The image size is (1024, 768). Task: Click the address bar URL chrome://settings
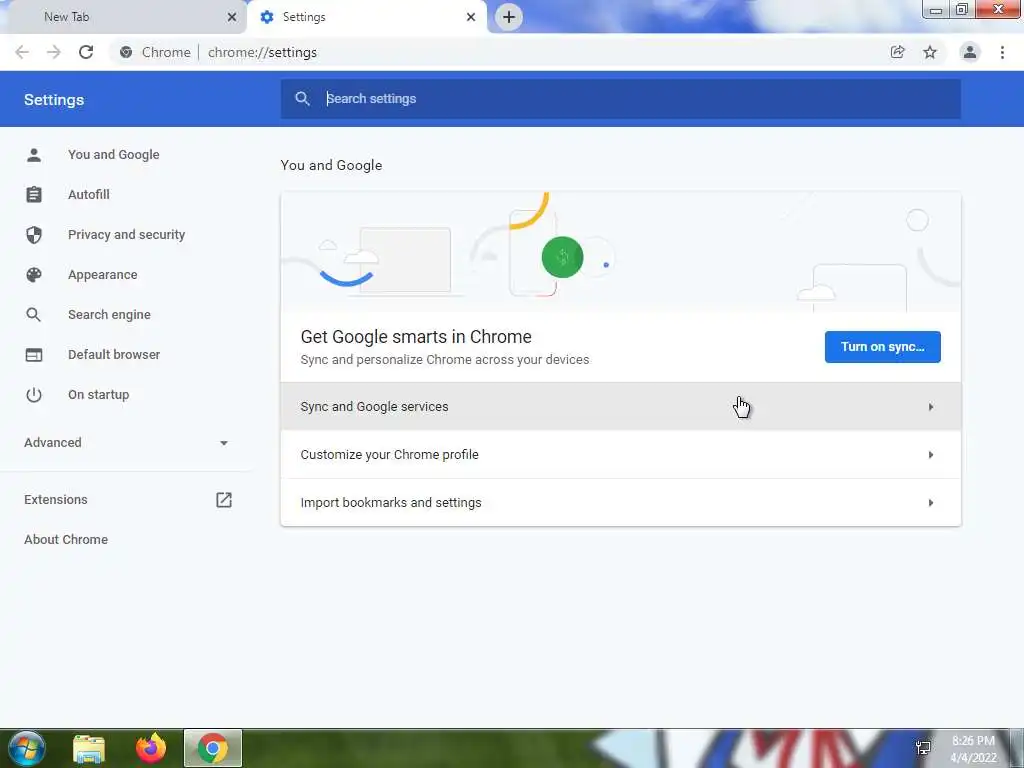[263, 52]
